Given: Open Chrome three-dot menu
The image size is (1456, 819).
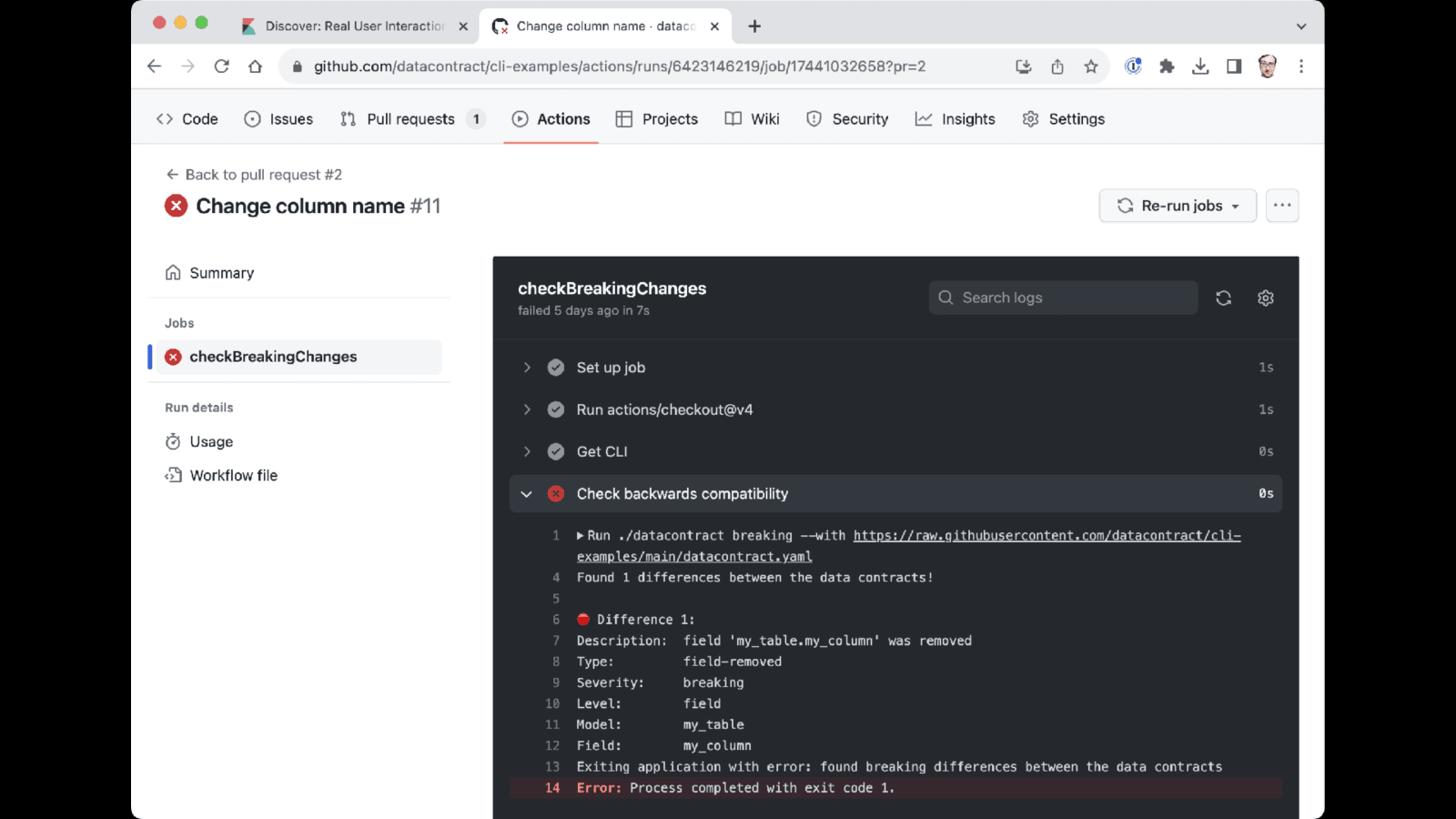Looking at the screenshot, I should point(1301,66).
